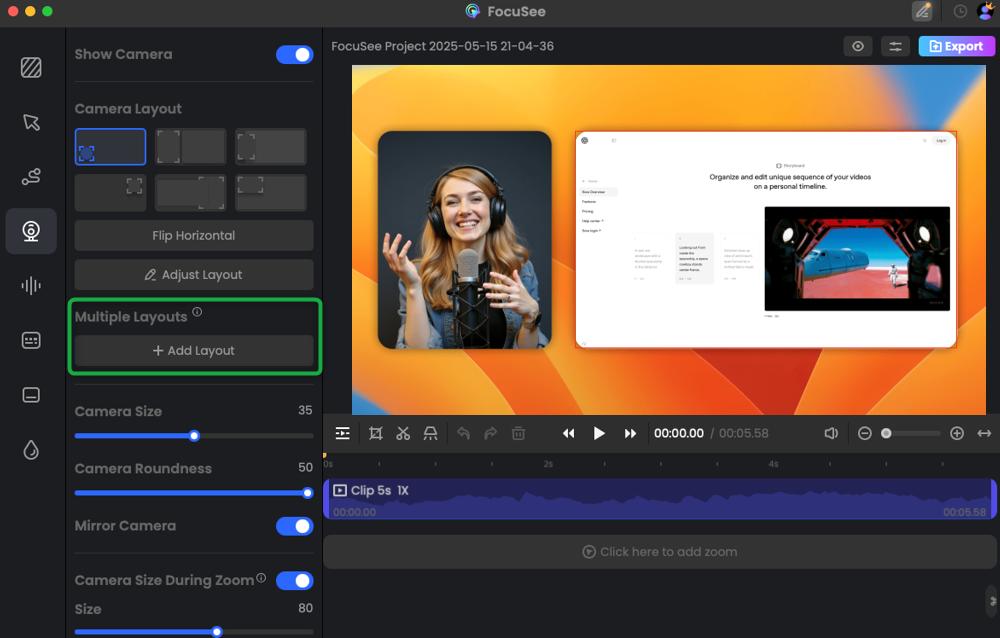Open the device frame sidebar icon
Image resolution: width=1000 pixels, height=638 pixels.
(31, 395)
